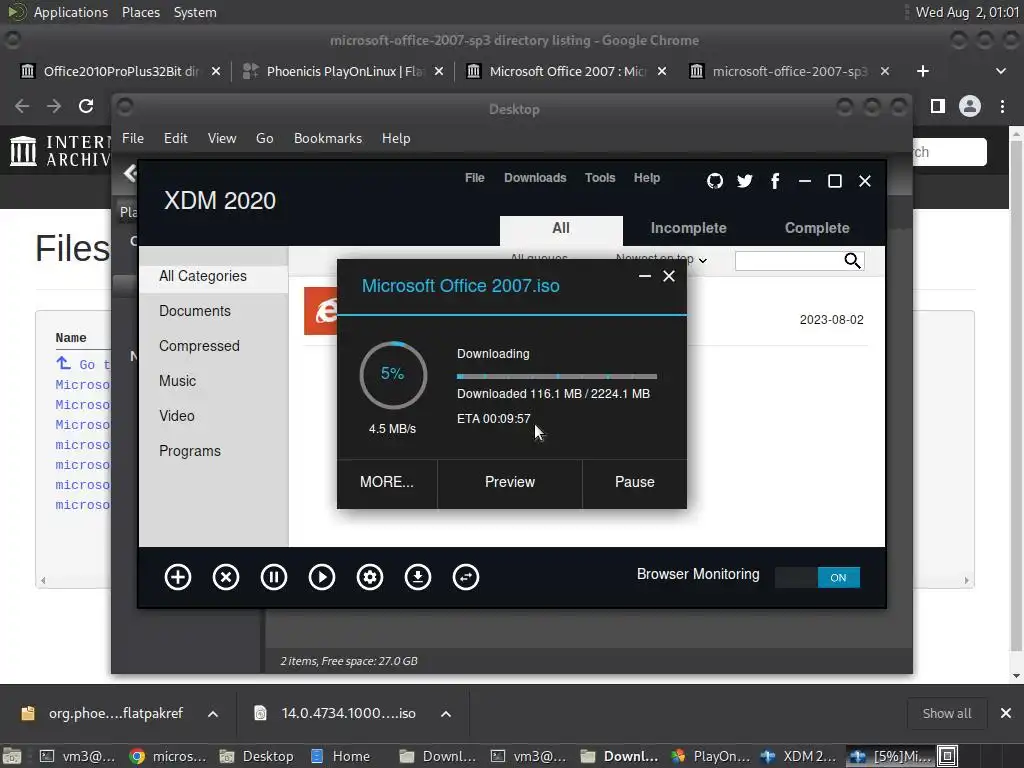This screenshot has height=768, width=1024.
Task: Click the add new download plus icon
Action: (178, 577)
